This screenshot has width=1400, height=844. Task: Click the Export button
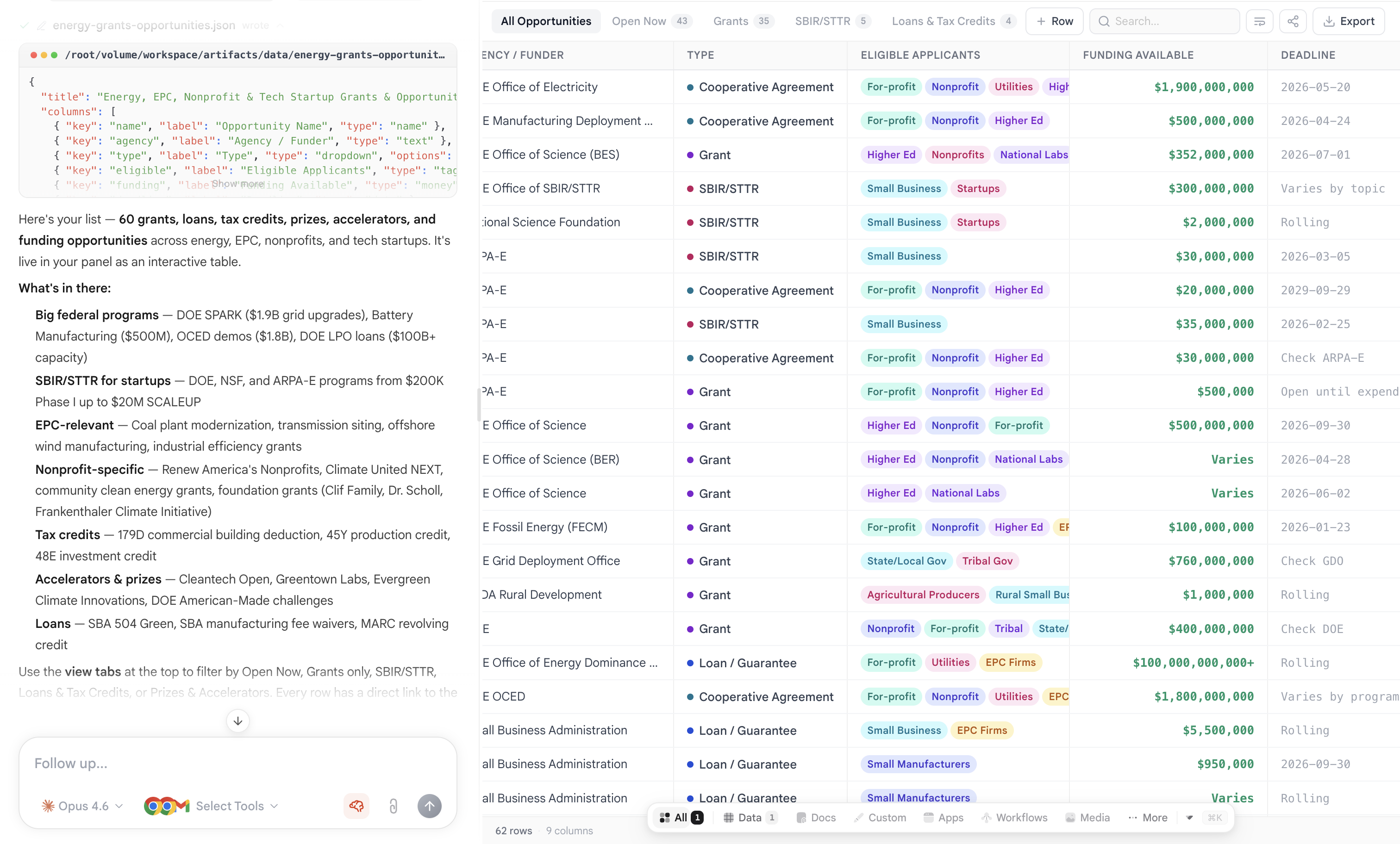pyautogui.click(x=1348, y=22)
